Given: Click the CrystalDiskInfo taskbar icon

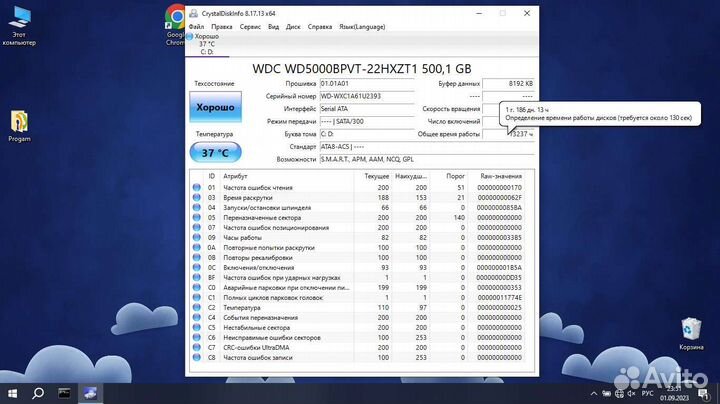Looking at the screenshot, I should pyautogui.click(x=90, y=393).
